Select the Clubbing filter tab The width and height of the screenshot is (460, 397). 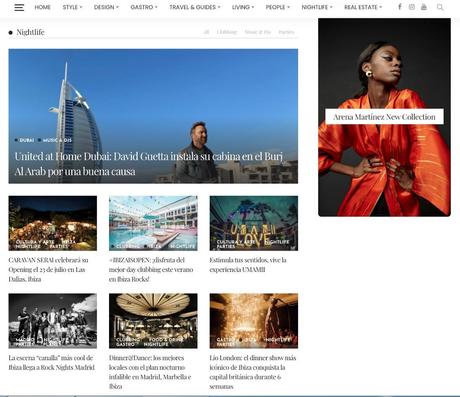227,32
